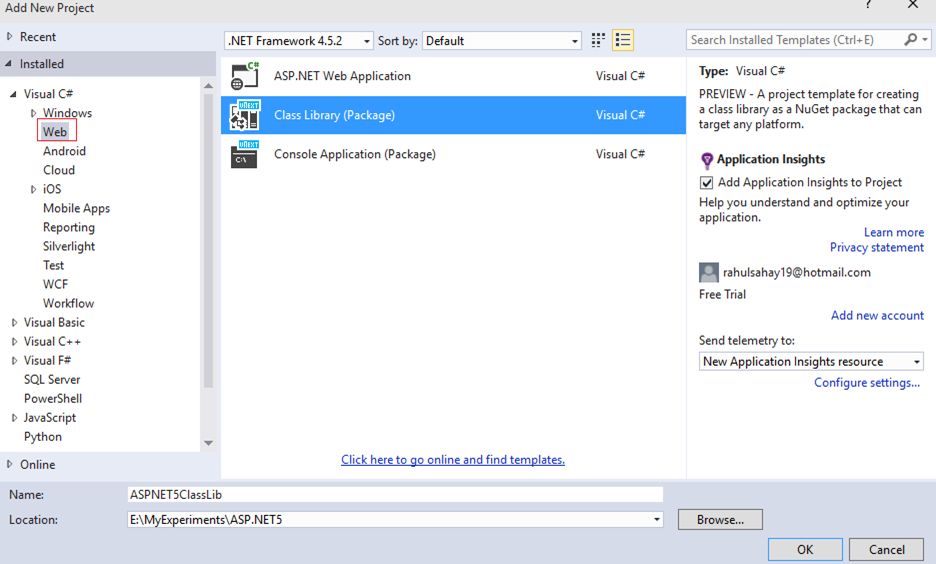The height and width of the screenshot is (564, 936).
Task: Expand the Recent section
Action: (x=9, y=36)
